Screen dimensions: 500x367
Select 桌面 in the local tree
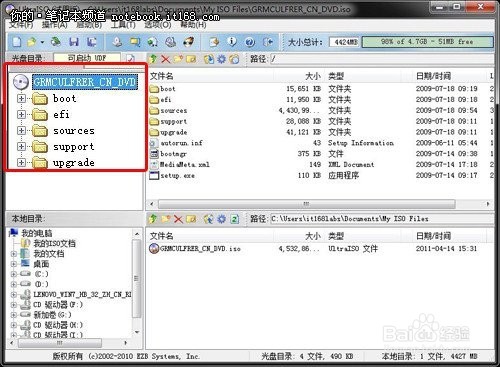(x=41, y=264)
